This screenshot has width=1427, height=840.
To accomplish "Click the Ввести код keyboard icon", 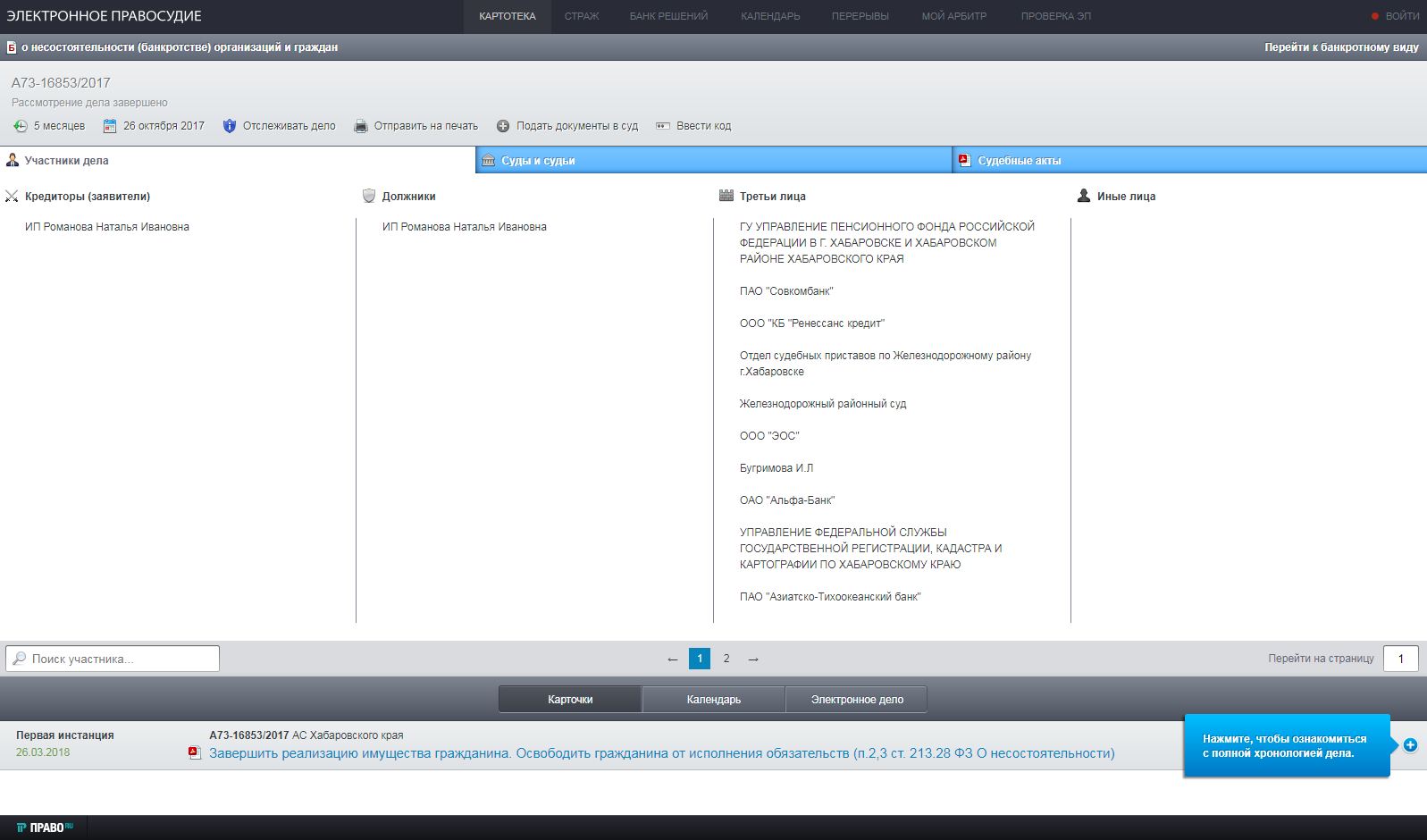I will 663,126.
